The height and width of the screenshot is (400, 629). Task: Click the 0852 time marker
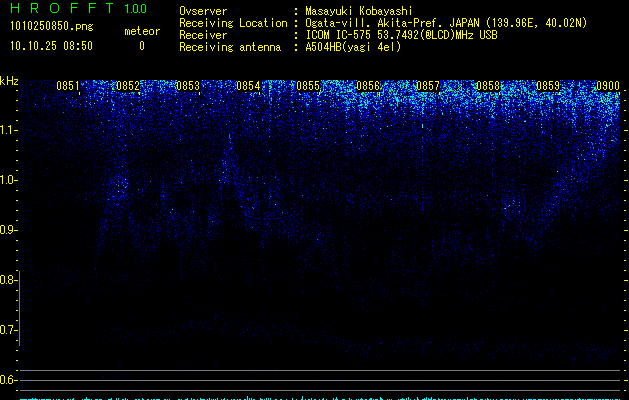point(128,86)
